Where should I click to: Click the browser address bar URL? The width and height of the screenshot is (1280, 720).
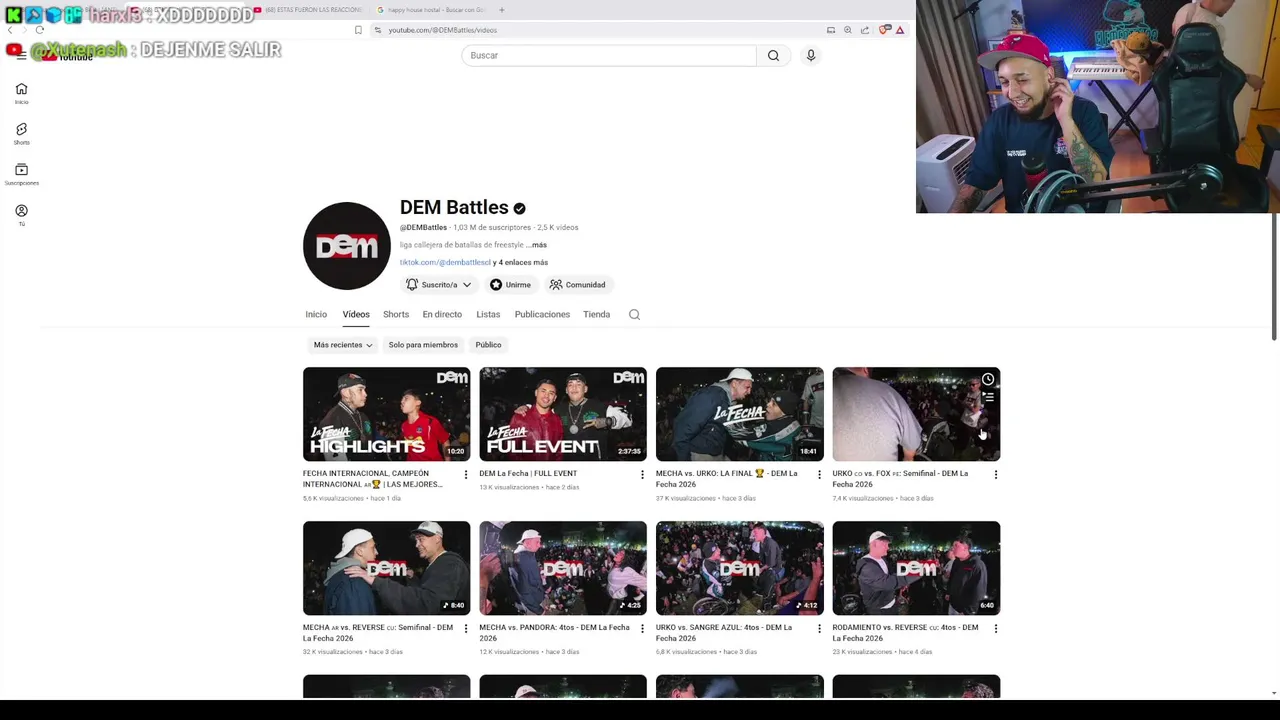coord(442,30)
